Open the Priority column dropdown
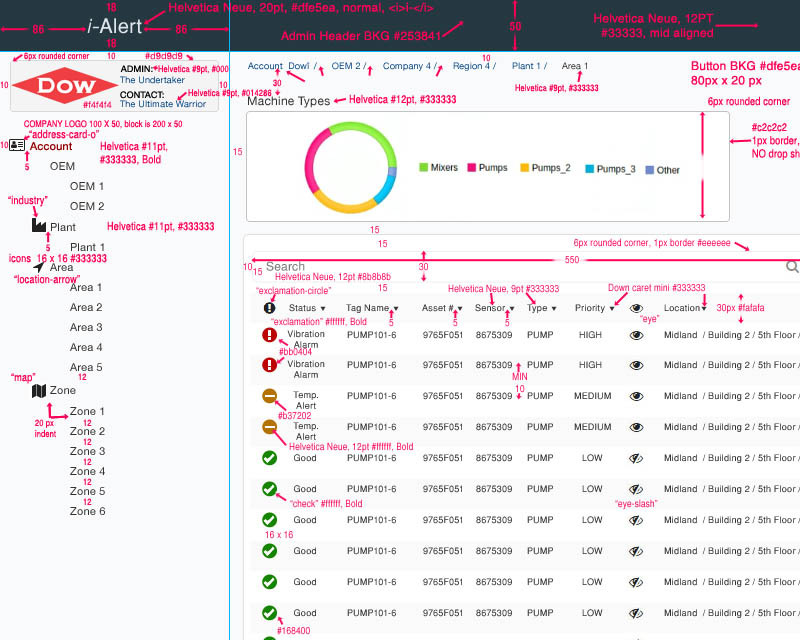The width and height of the screenshot is (800, 640). (x=594, y=308)
